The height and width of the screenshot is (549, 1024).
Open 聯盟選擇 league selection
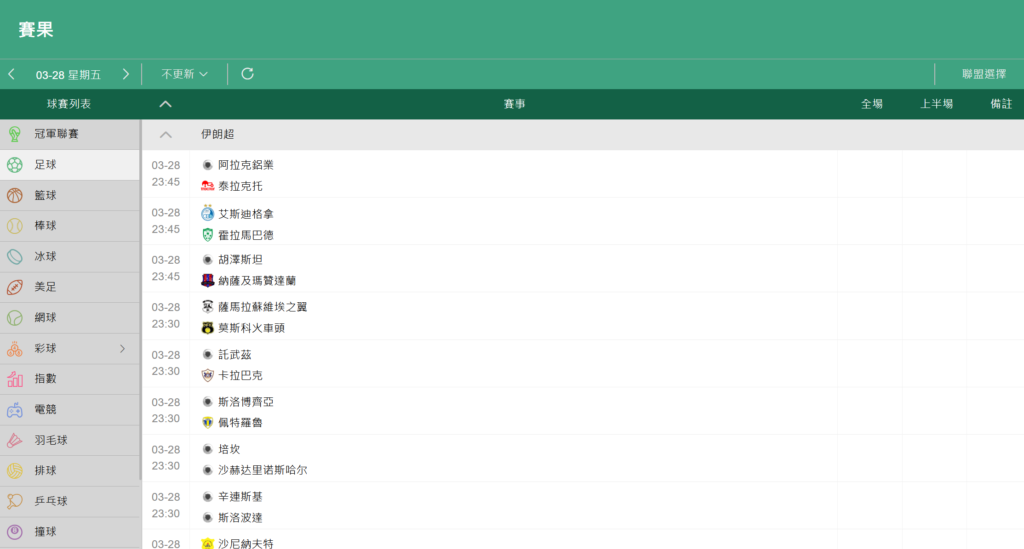tap(983, 74)
